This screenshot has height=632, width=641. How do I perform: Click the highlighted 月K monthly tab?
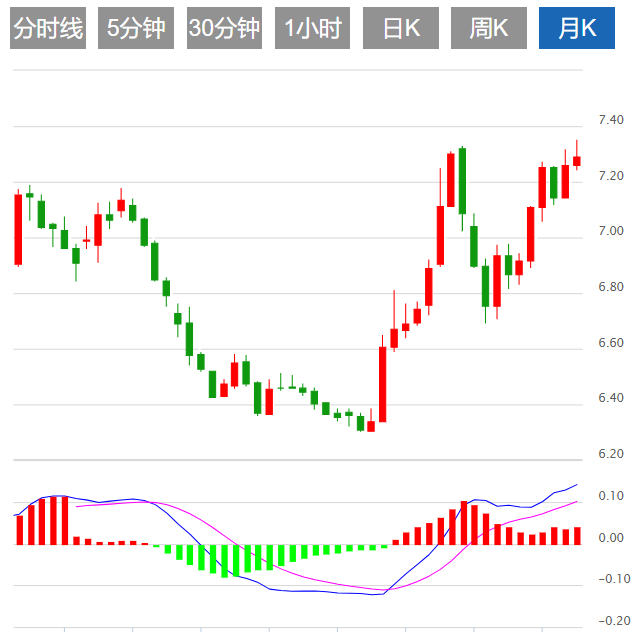point(577,29)
